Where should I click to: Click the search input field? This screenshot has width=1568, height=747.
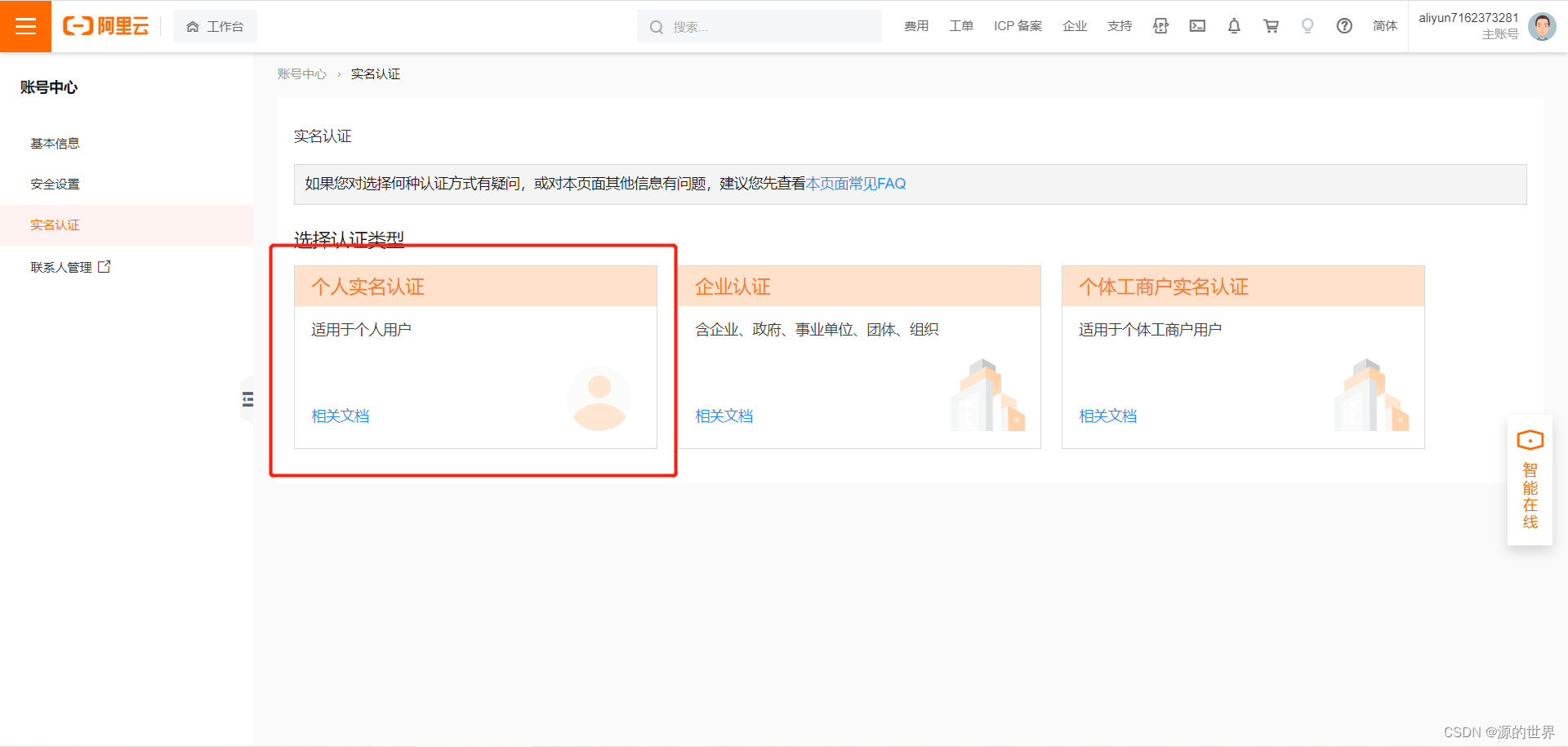[x=759, y=26]
